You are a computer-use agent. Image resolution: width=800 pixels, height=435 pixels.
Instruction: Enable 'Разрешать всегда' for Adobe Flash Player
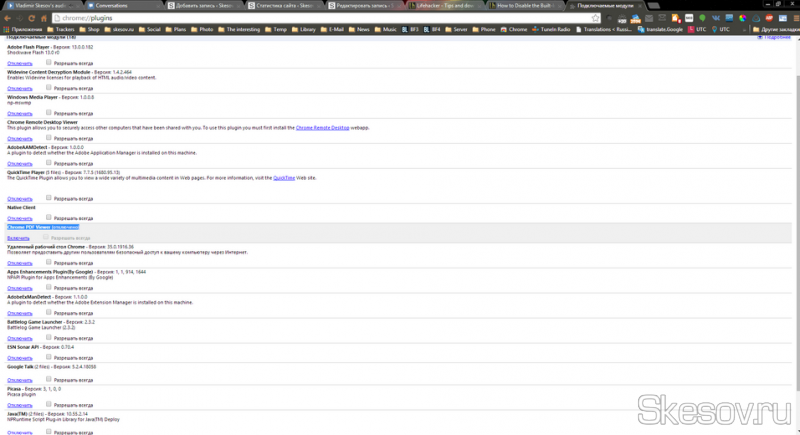49,62
